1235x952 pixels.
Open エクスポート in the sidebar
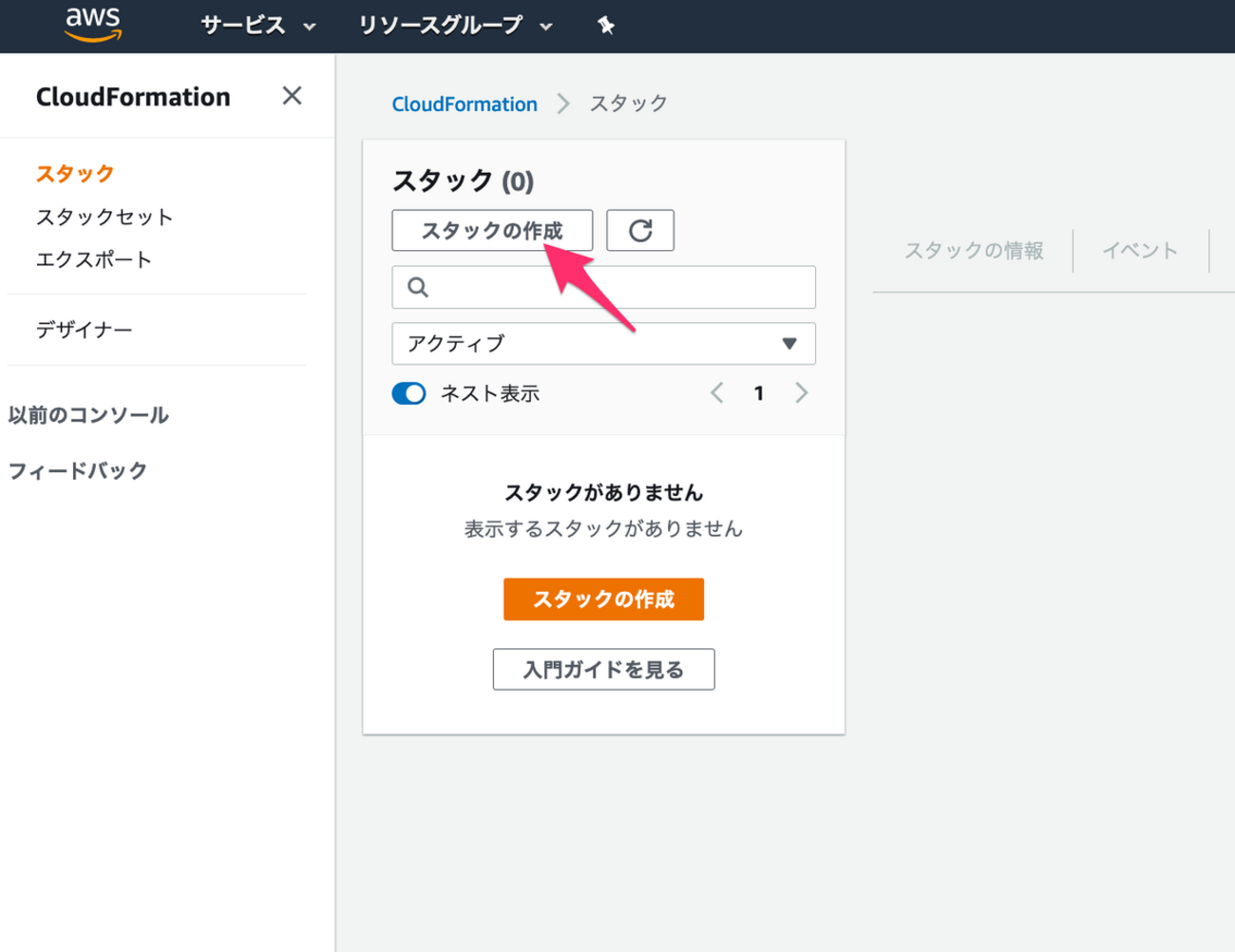94,259
